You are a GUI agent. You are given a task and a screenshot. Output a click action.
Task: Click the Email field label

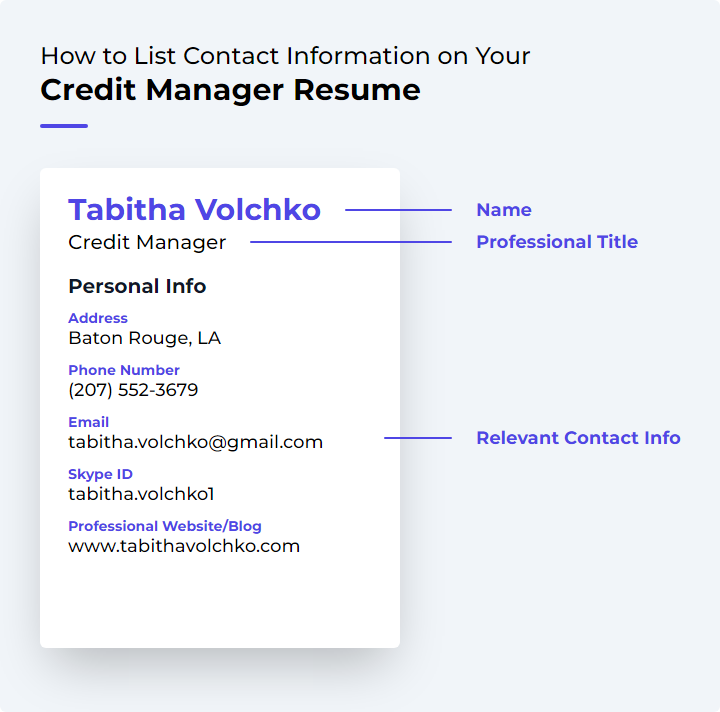point(89,421)
